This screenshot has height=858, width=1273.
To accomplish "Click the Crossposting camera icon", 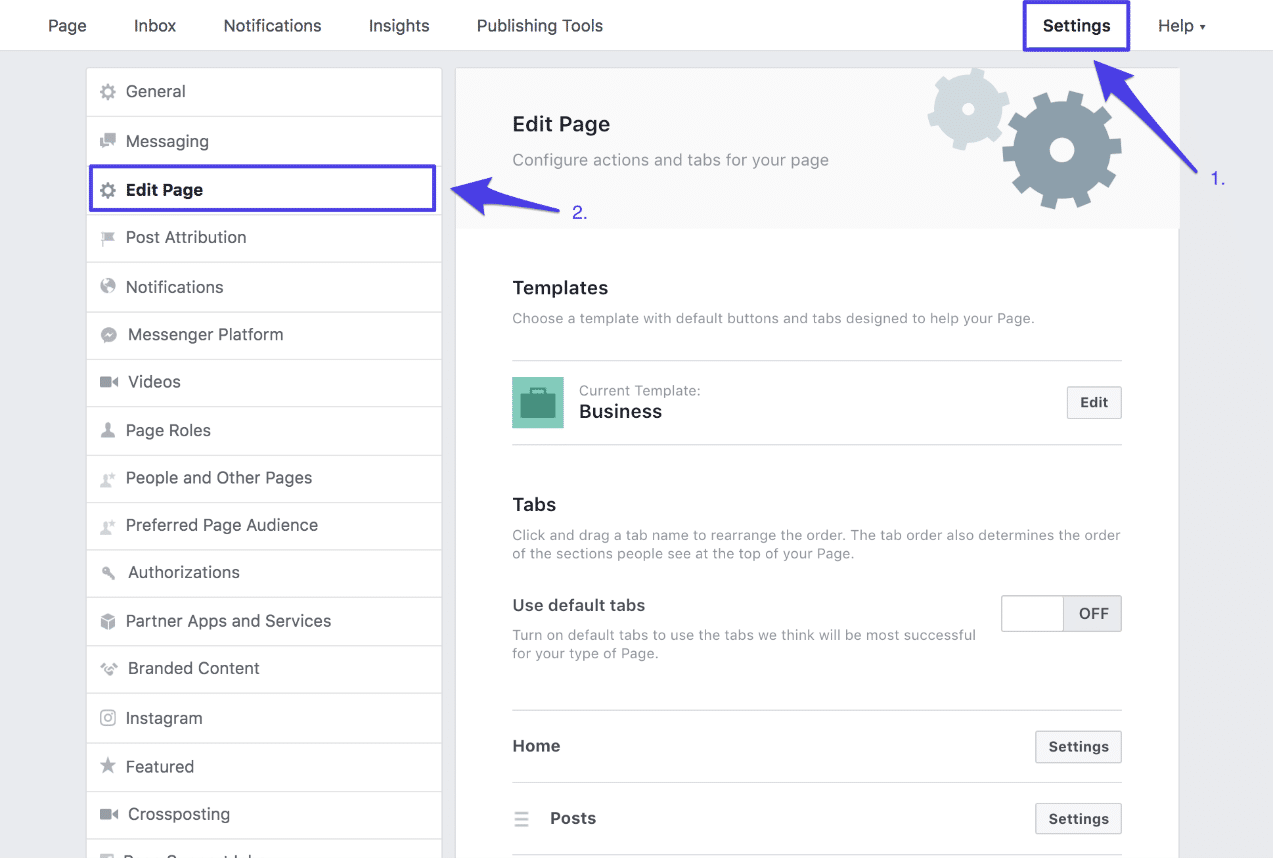I will tap(108, 814).
